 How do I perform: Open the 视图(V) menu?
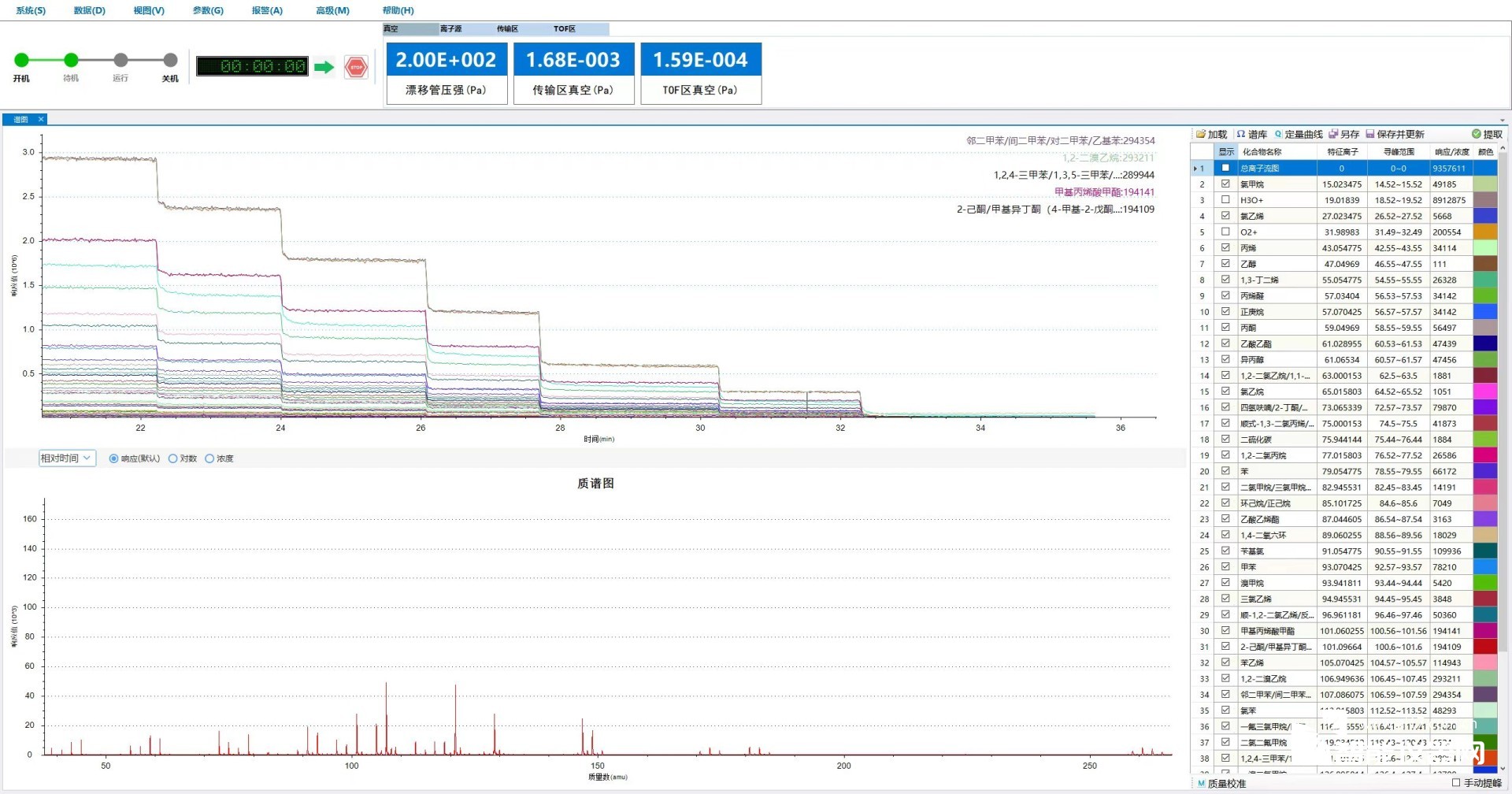tap(149, 10)
